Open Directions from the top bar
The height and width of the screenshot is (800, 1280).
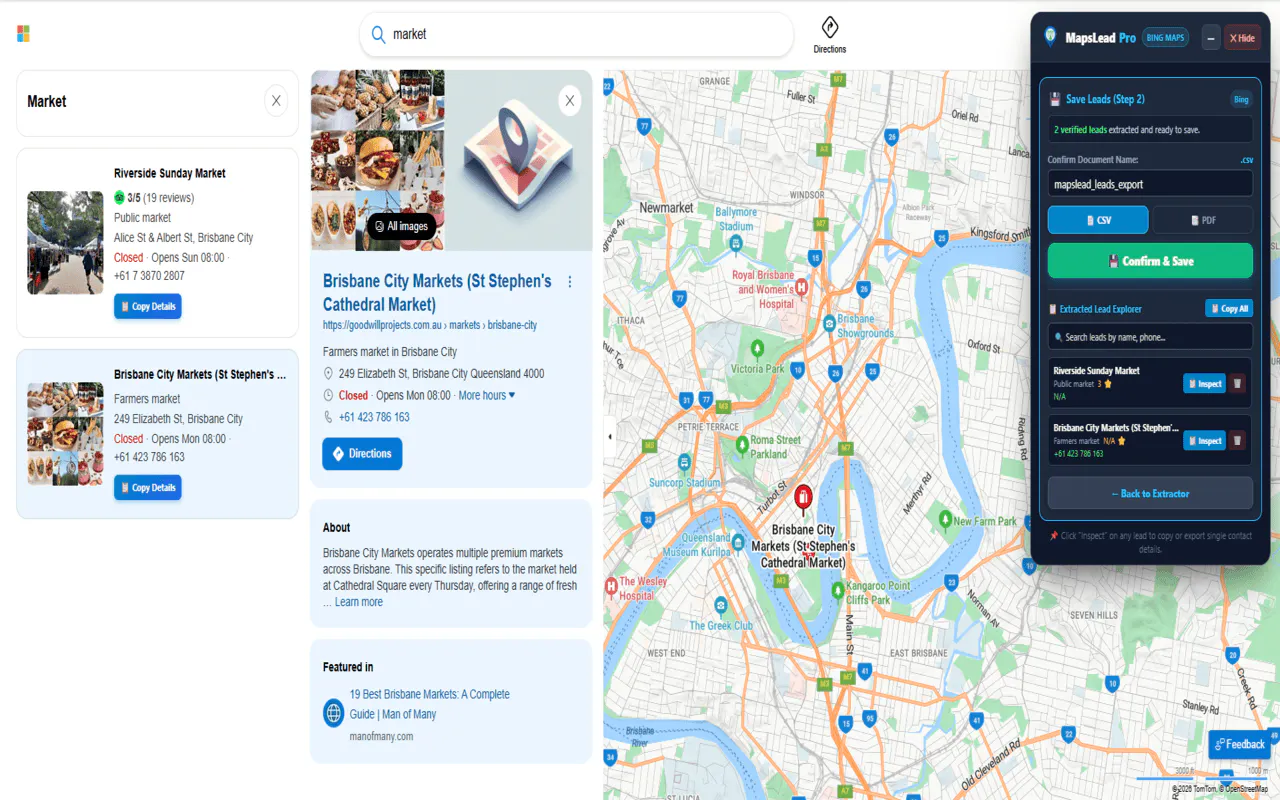(x=829, y=35)
